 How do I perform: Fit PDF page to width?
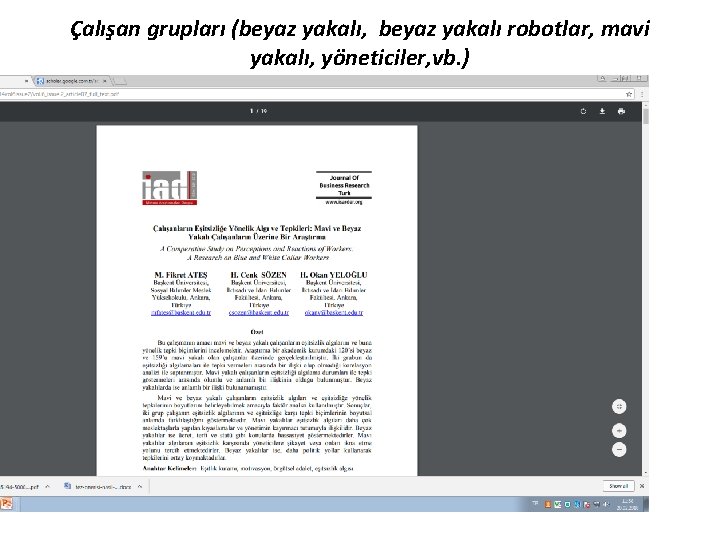[x=619, y=406]
